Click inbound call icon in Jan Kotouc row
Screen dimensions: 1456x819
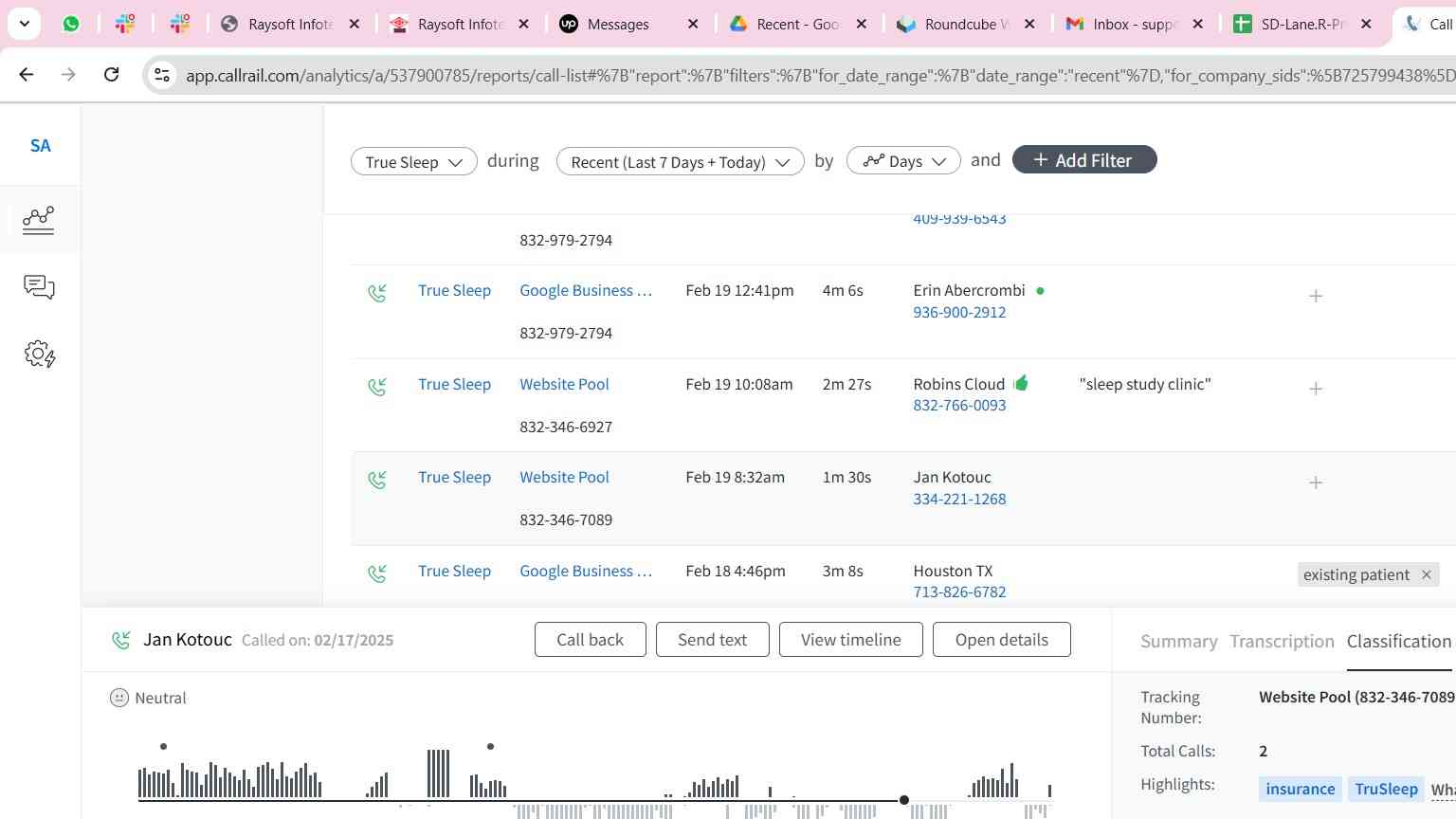(x=377, y=480)
